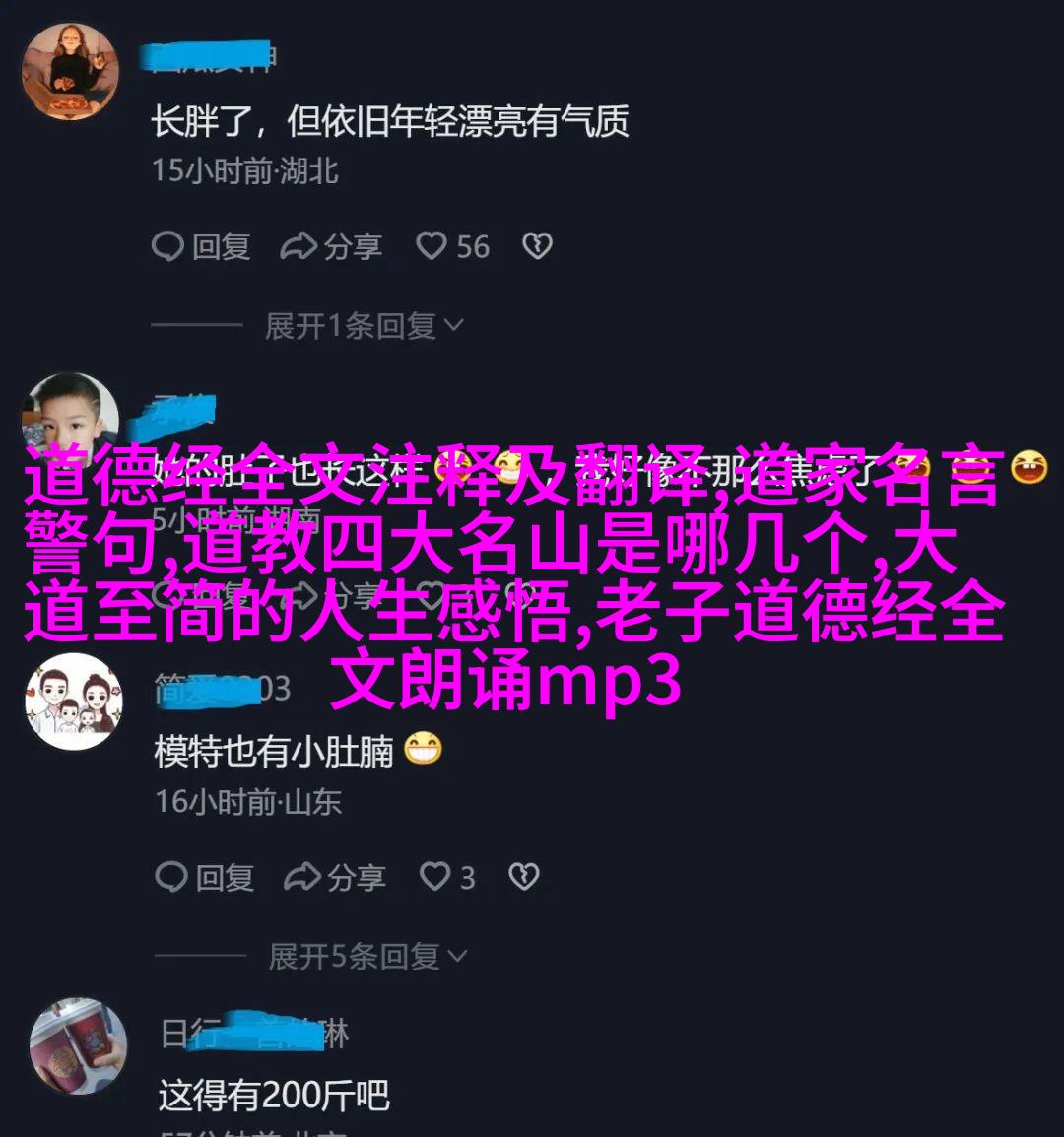Open username ending in 林
This screenshot has height=1137, width=1064.
[254, 1032]
